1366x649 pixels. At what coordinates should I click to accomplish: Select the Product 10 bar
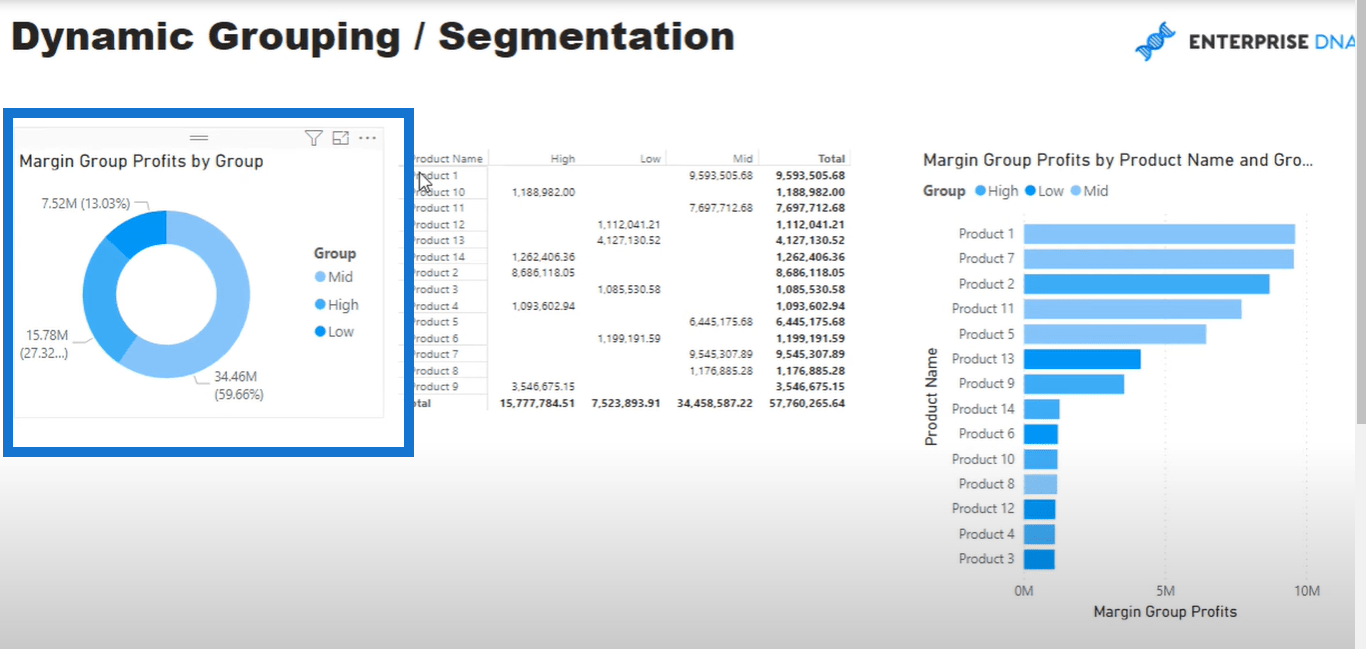point(1040,459)
